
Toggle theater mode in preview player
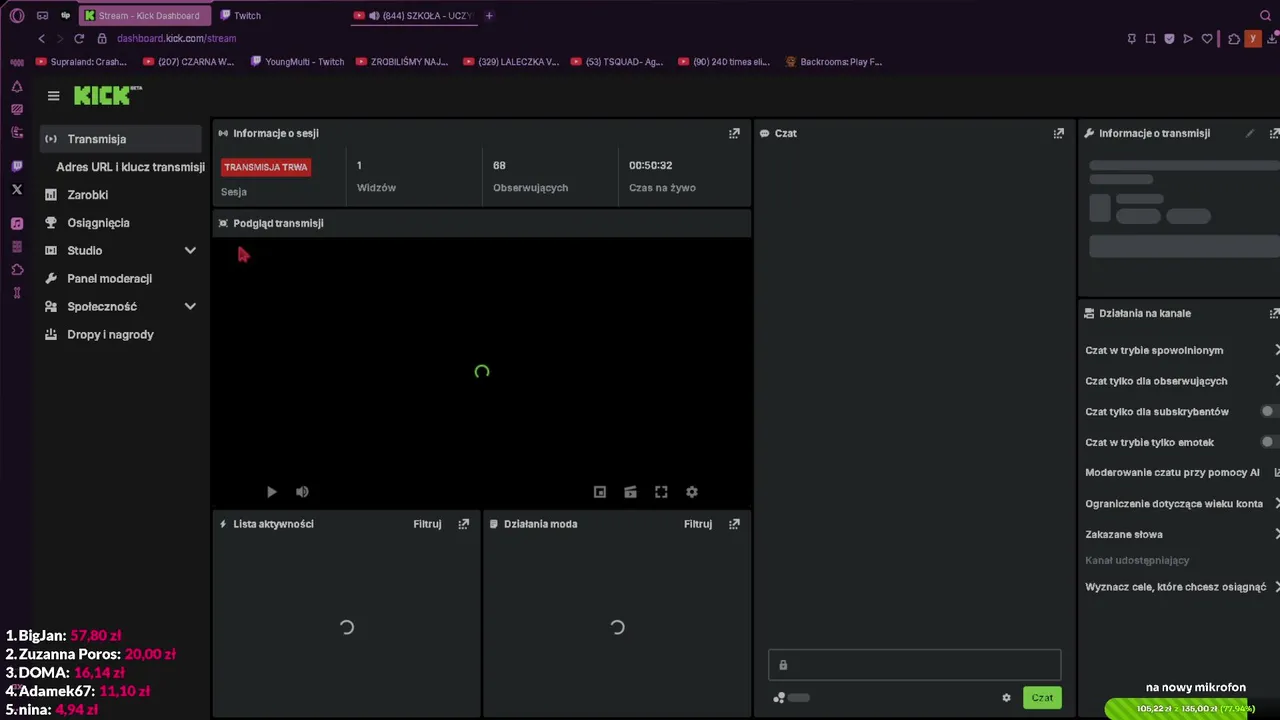(630, 492)
